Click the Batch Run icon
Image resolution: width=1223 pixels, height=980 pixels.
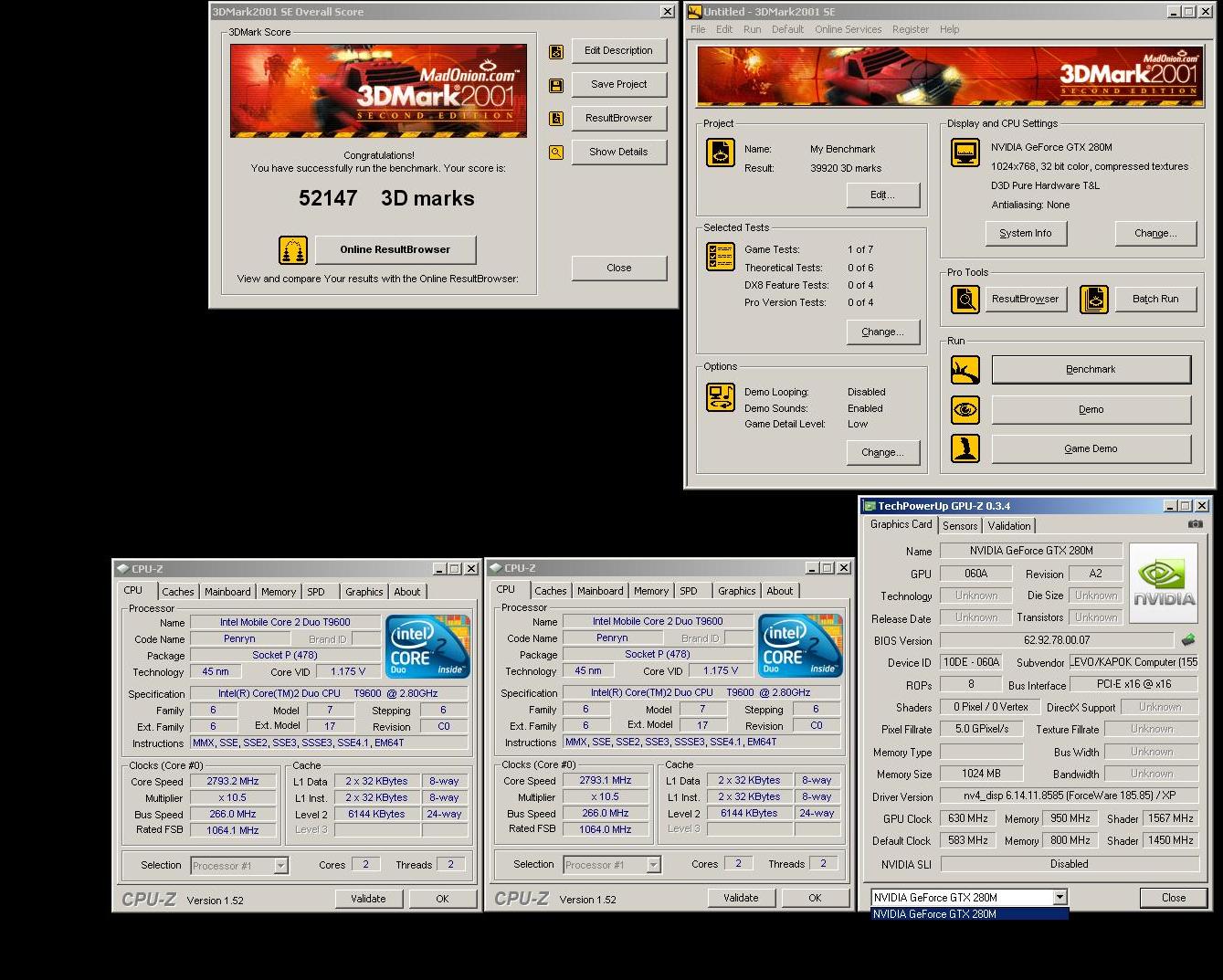point(1093,299)
